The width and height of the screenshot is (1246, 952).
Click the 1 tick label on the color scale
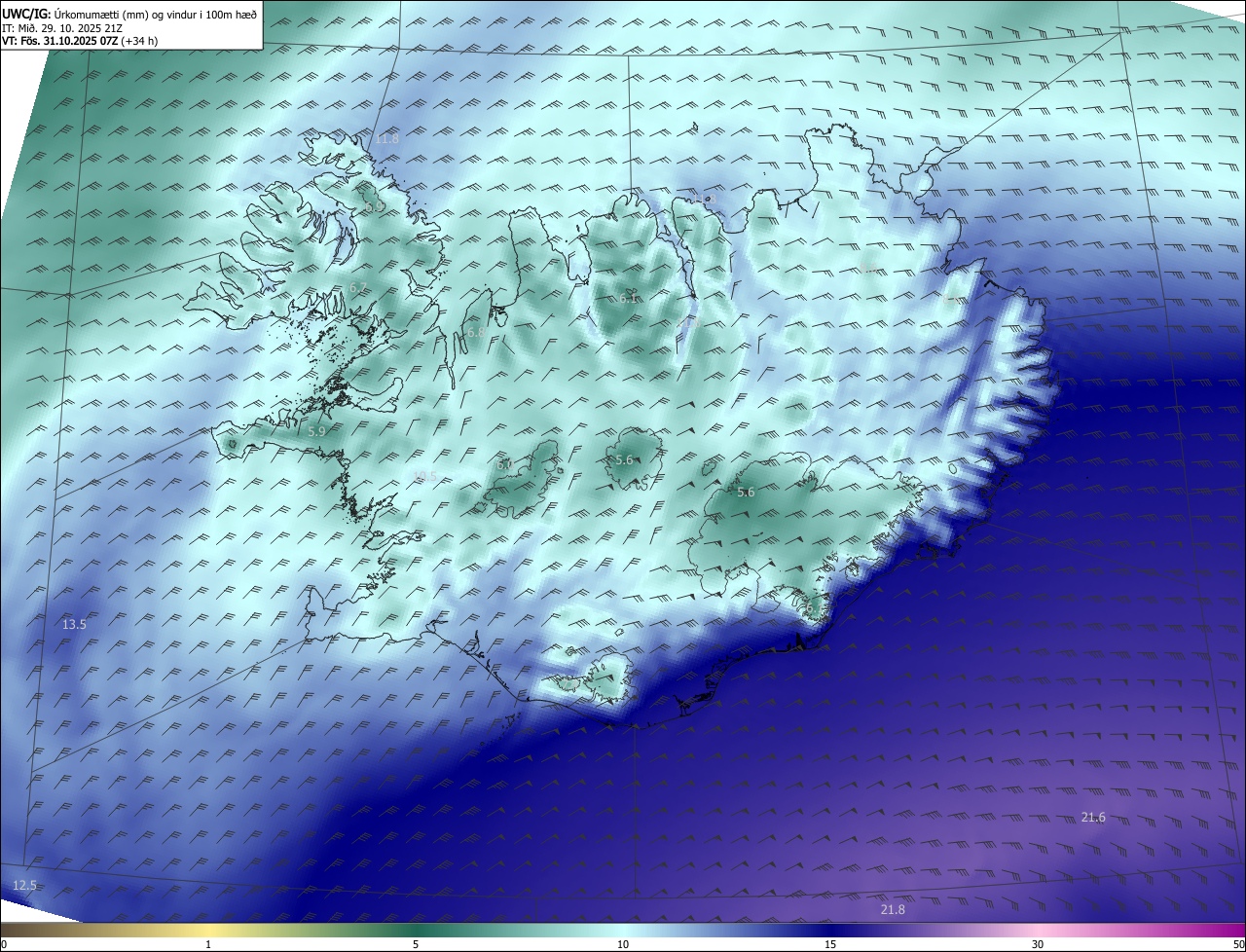[208, 945]
